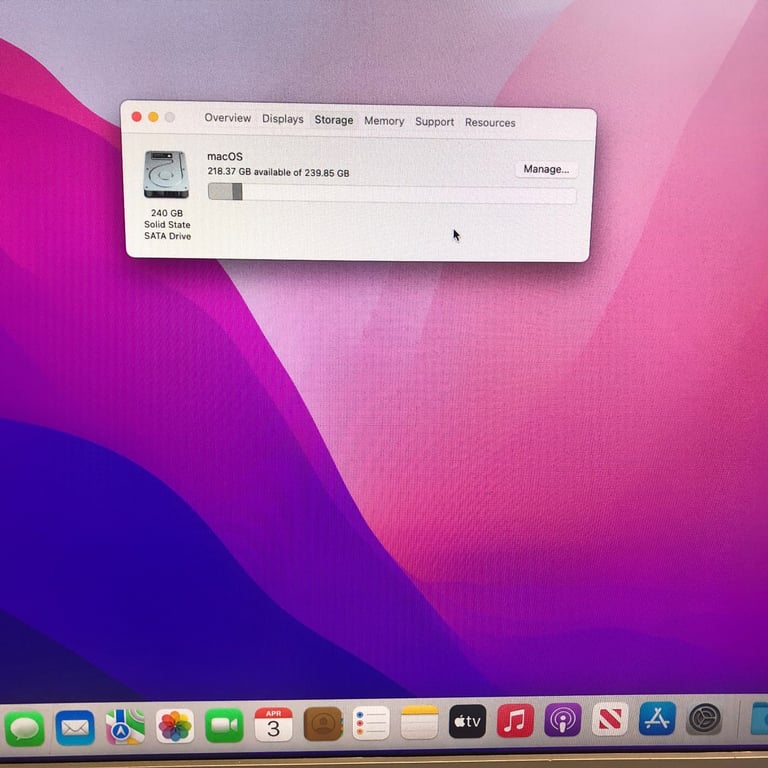Viewport: 768px width, 768px height.
Task: Open the News app icon
Action: (610, 719)
